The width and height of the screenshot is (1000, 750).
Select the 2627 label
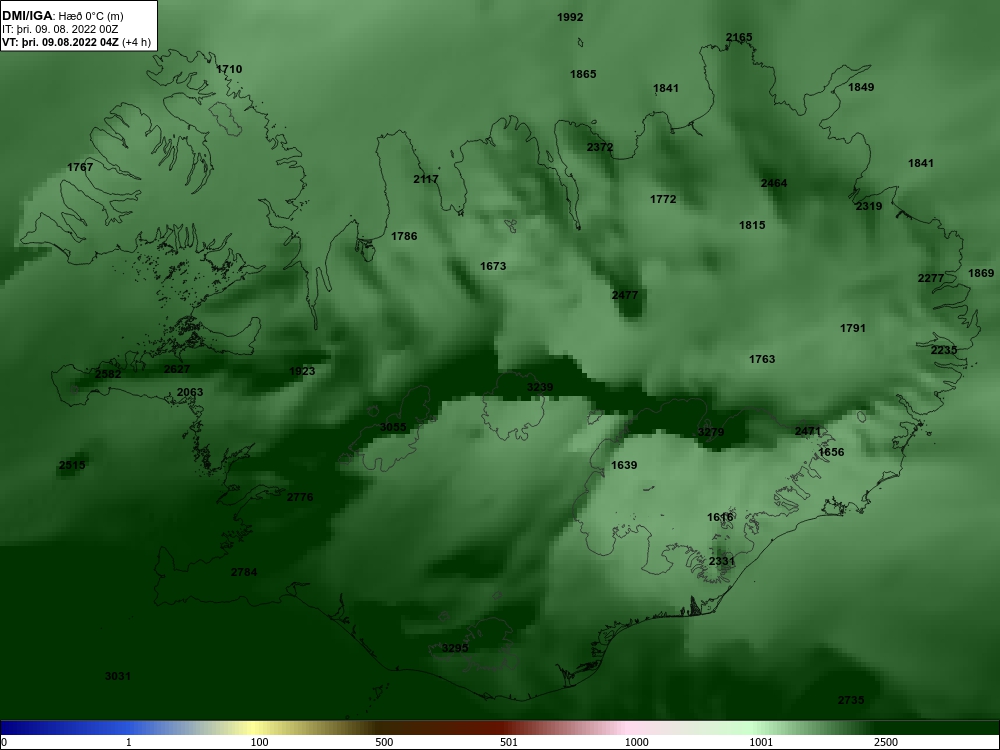click(177, 369)
